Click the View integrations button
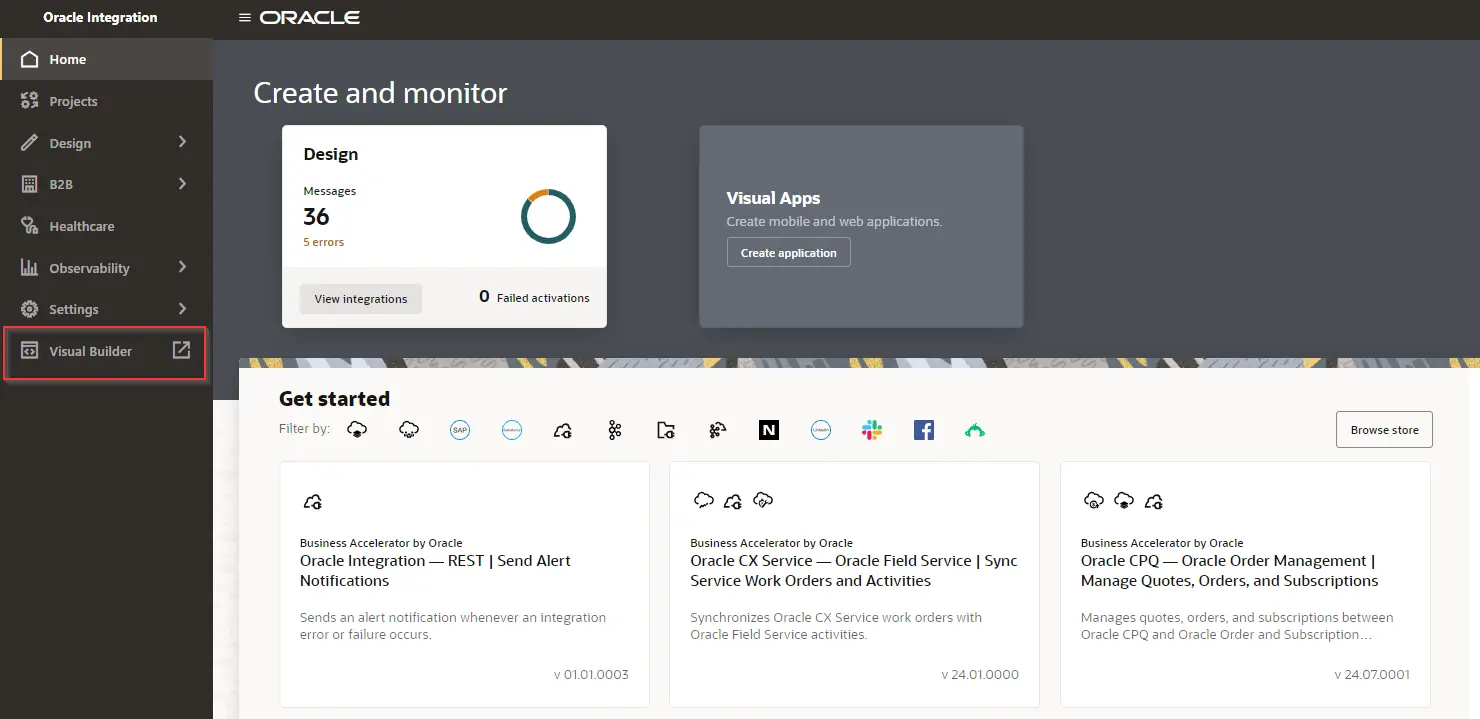This screenshot has width=1480, height=719. 361,298
